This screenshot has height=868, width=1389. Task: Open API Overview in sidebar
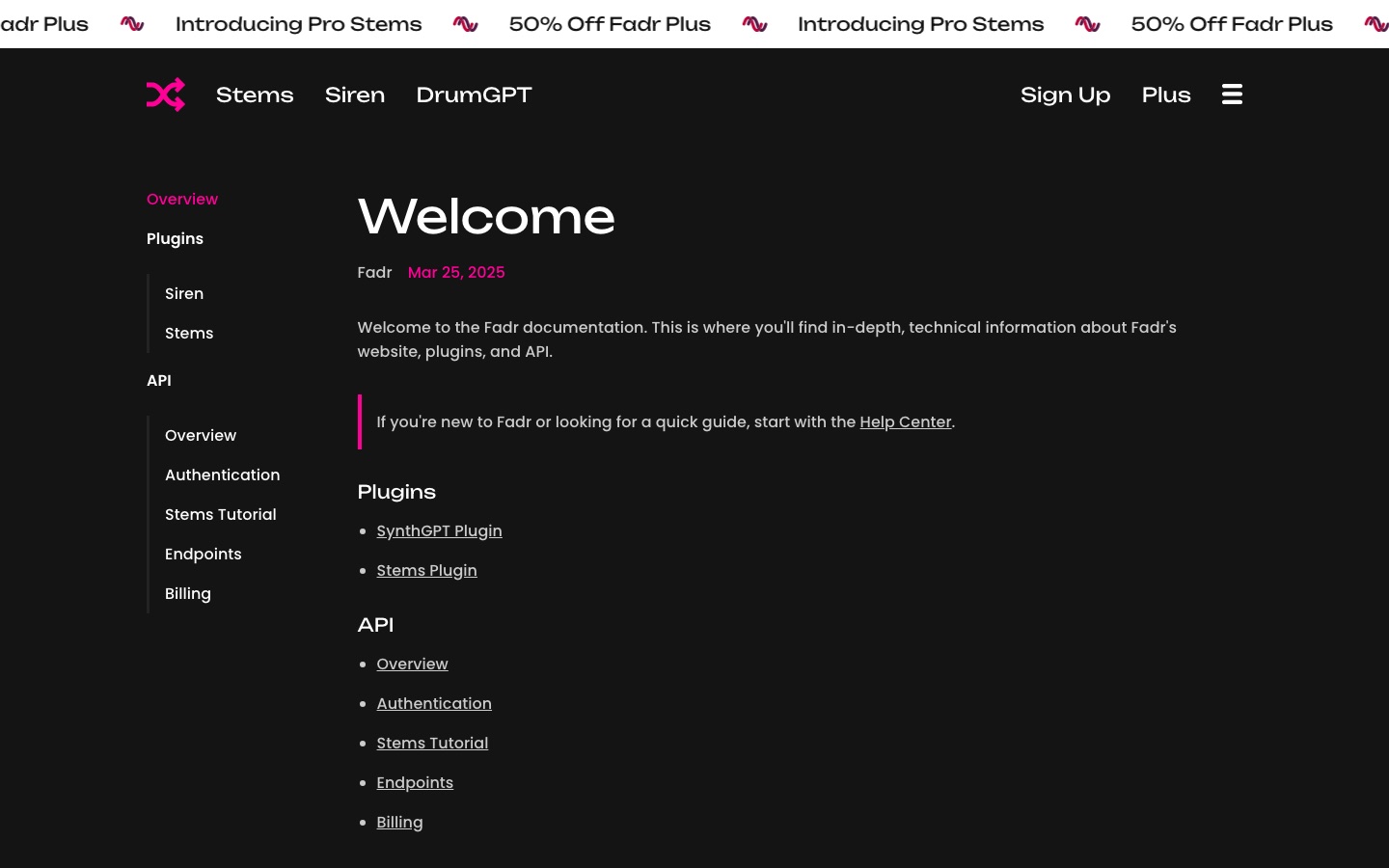point(201,435)
